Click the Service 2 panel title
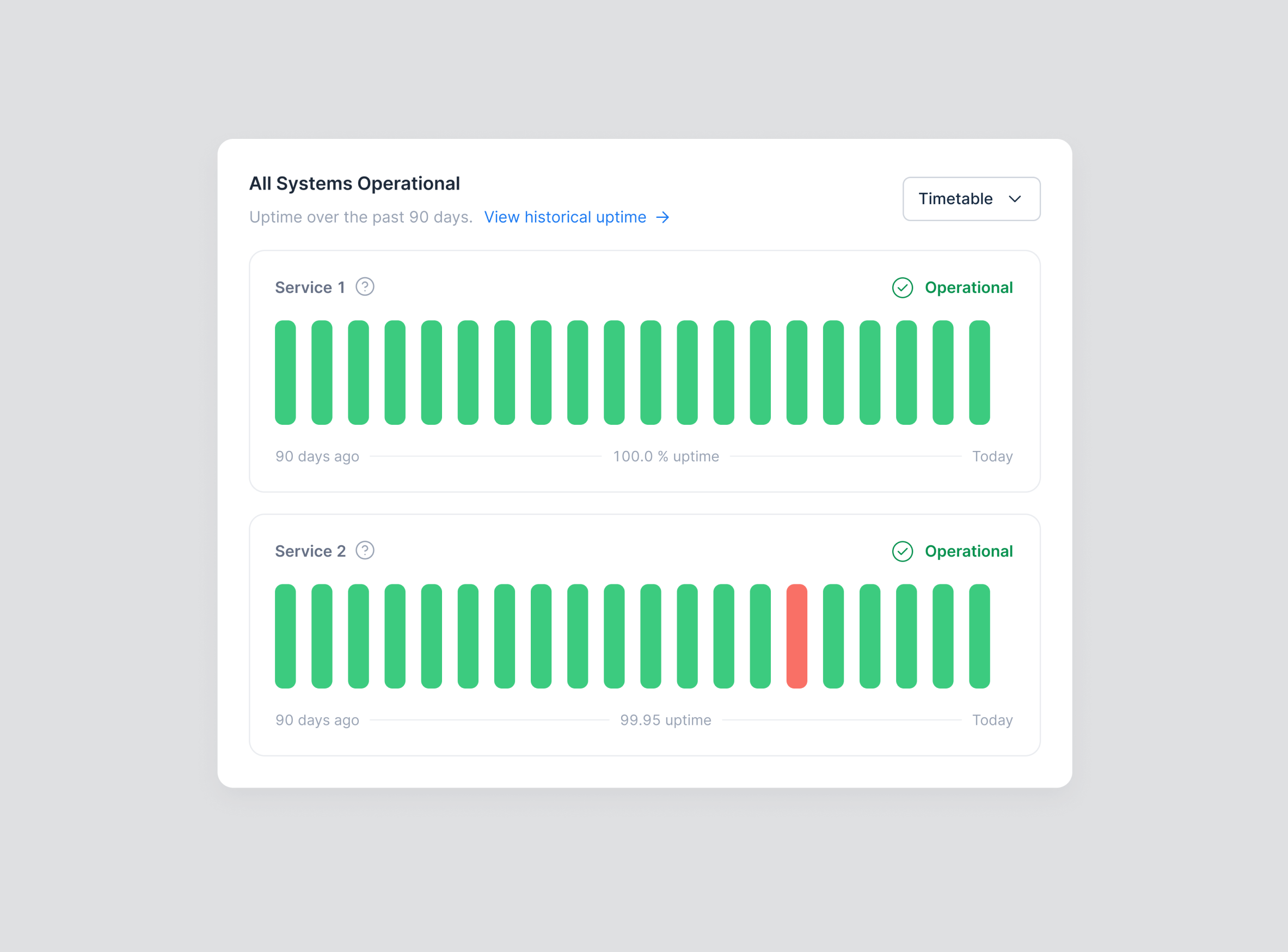Viewport: 1288px width, 952px height. click(311, 550)
